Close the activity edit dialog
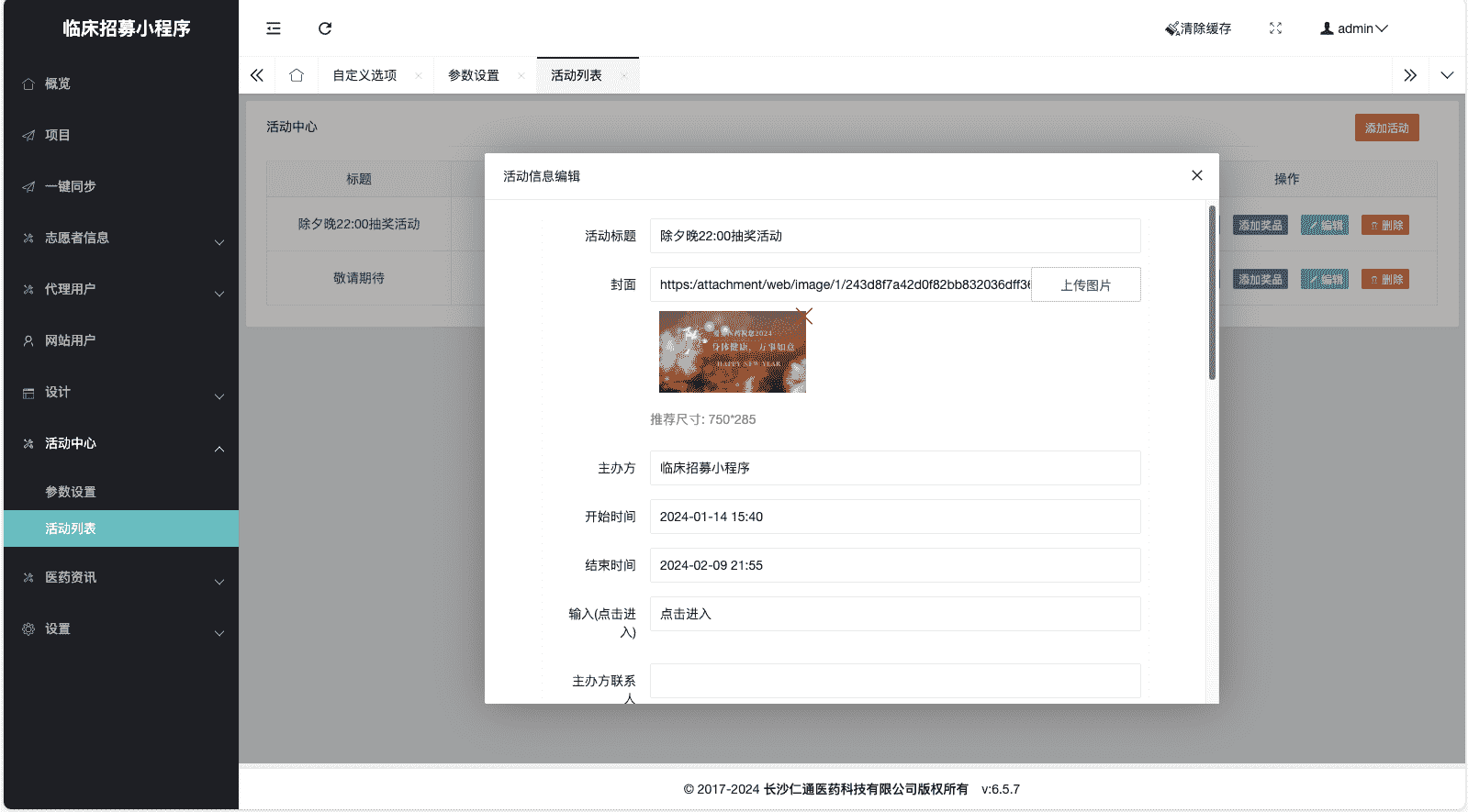 [x=1196, y=175]
